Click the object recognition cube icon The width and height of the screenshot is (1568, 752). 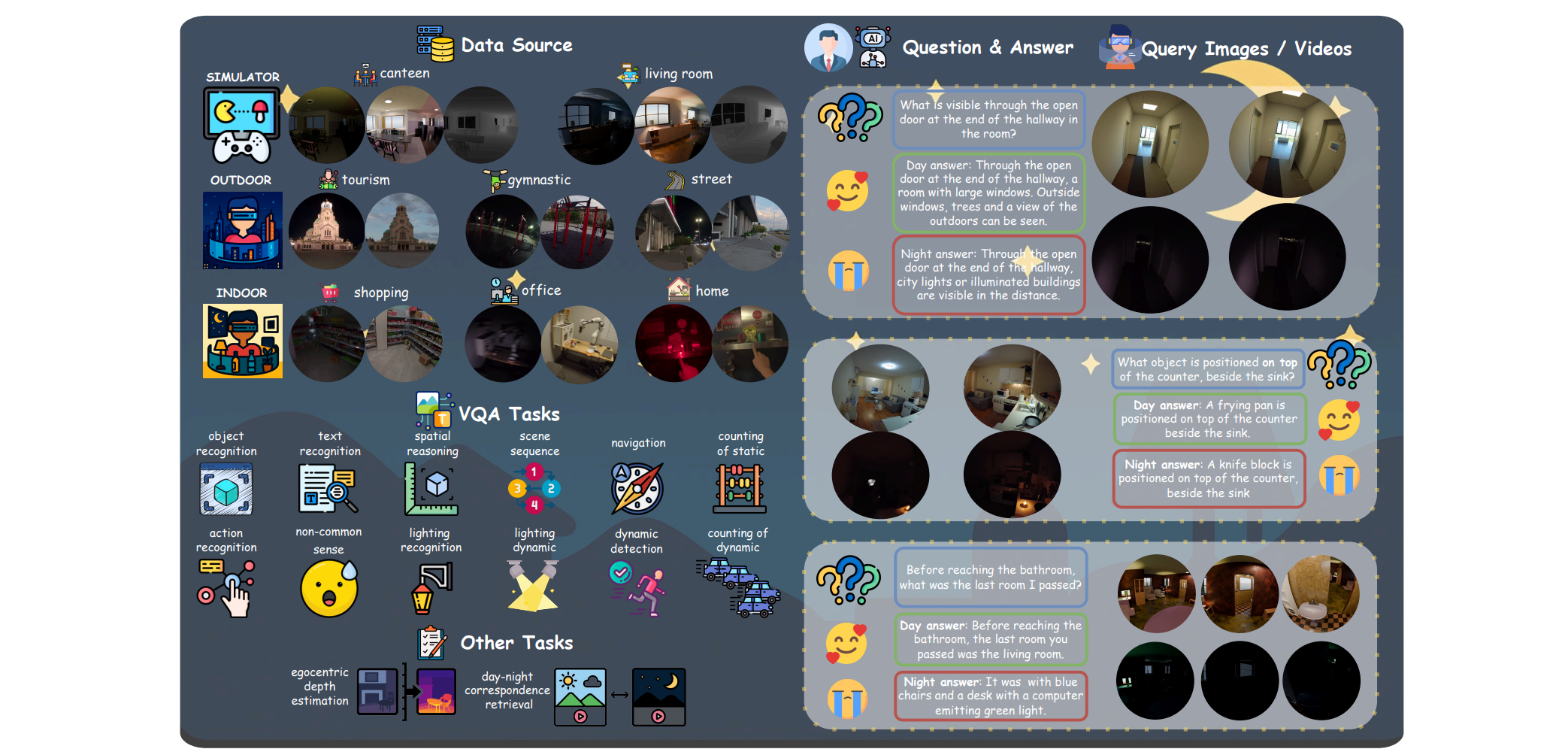(x=226, y=490)
